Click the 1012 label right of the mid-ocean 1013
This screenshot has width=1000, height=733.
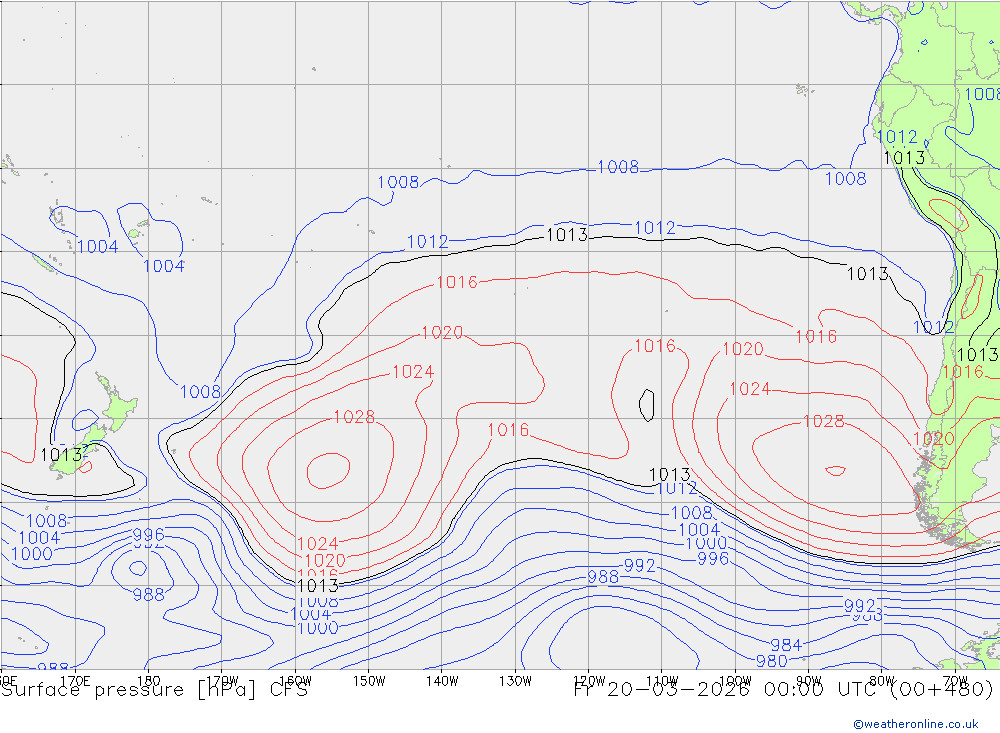pos(655,228)
